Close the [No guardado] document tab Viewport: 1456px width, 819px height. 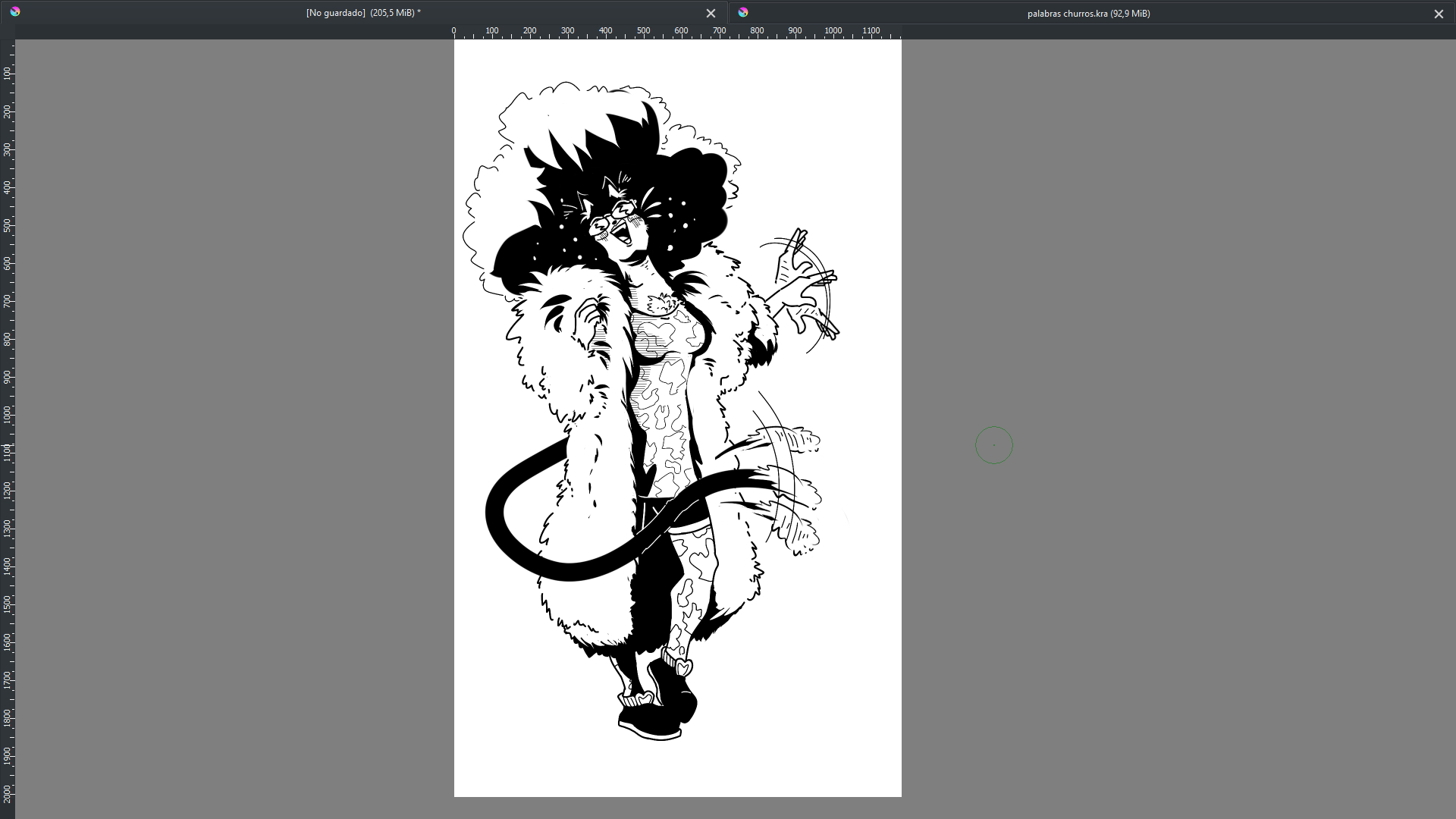[711, 14]
